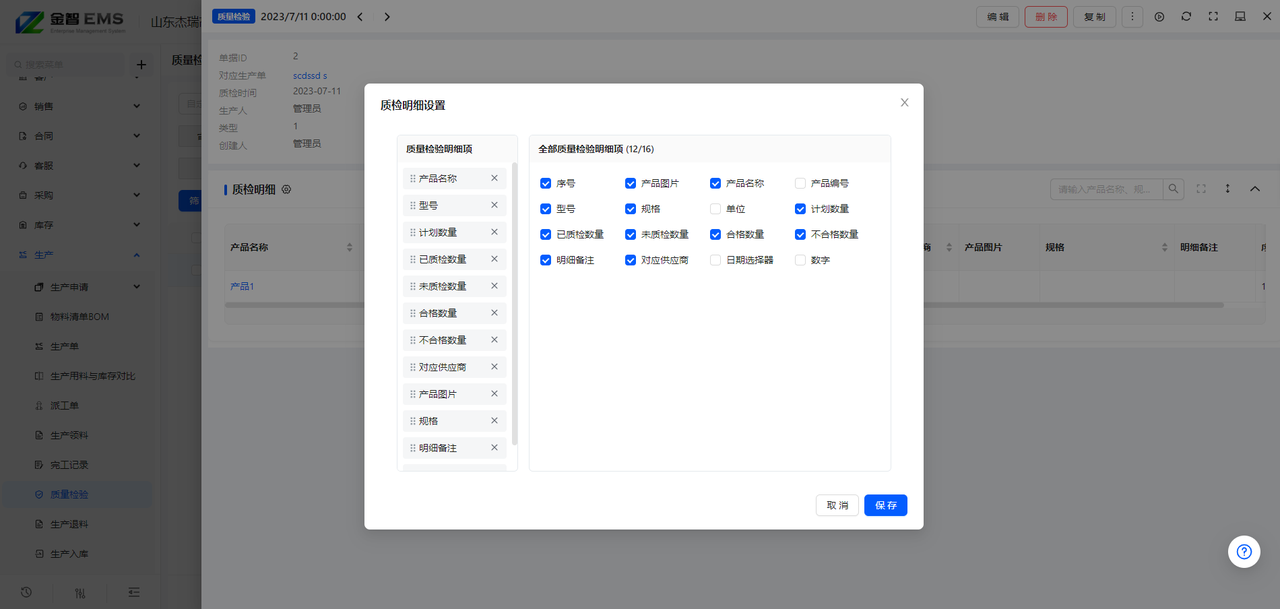Remove 对应供应商 from selected items list
Image resolution: width=1280 pixels, height=609 pixels.
tap(494, 367)
